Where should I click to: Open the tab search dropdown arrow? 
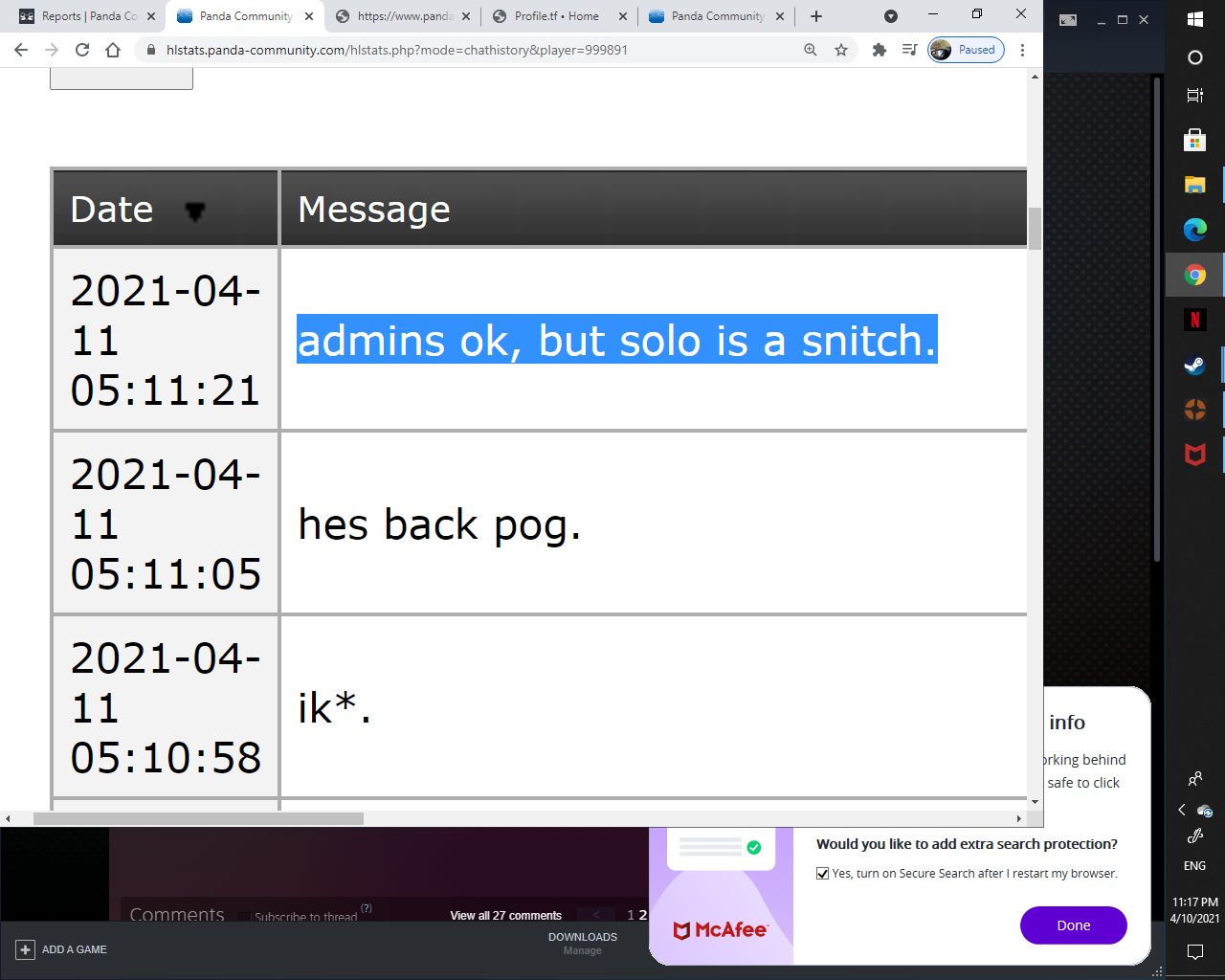coord(890,16)
